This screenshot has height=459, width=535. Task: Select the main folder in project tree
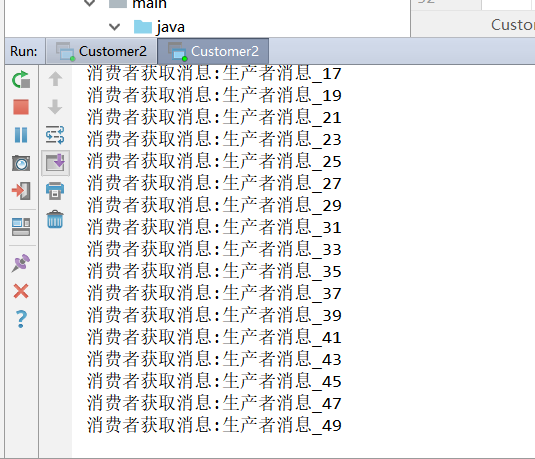click(138, 4)
